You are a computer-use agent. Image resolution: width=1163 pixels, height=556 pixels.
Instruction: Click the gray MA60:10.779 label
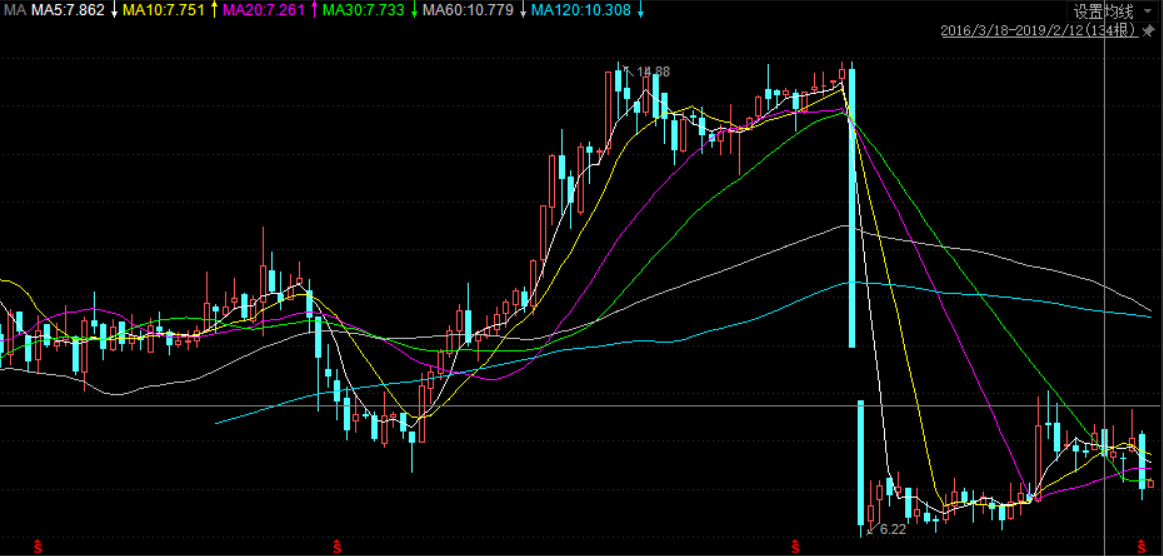click(468, 10)
